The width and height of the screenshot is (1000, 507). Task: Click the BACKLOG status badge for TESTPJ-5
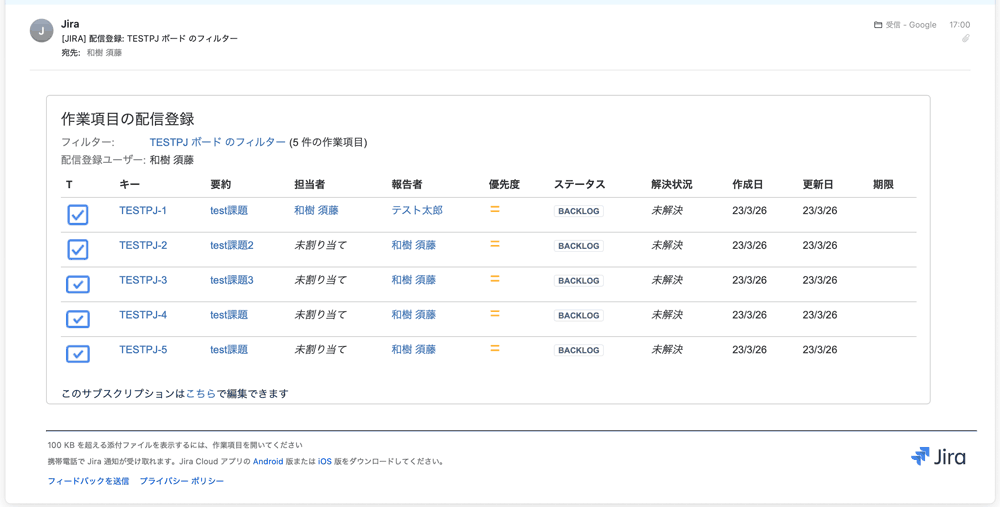578,350
